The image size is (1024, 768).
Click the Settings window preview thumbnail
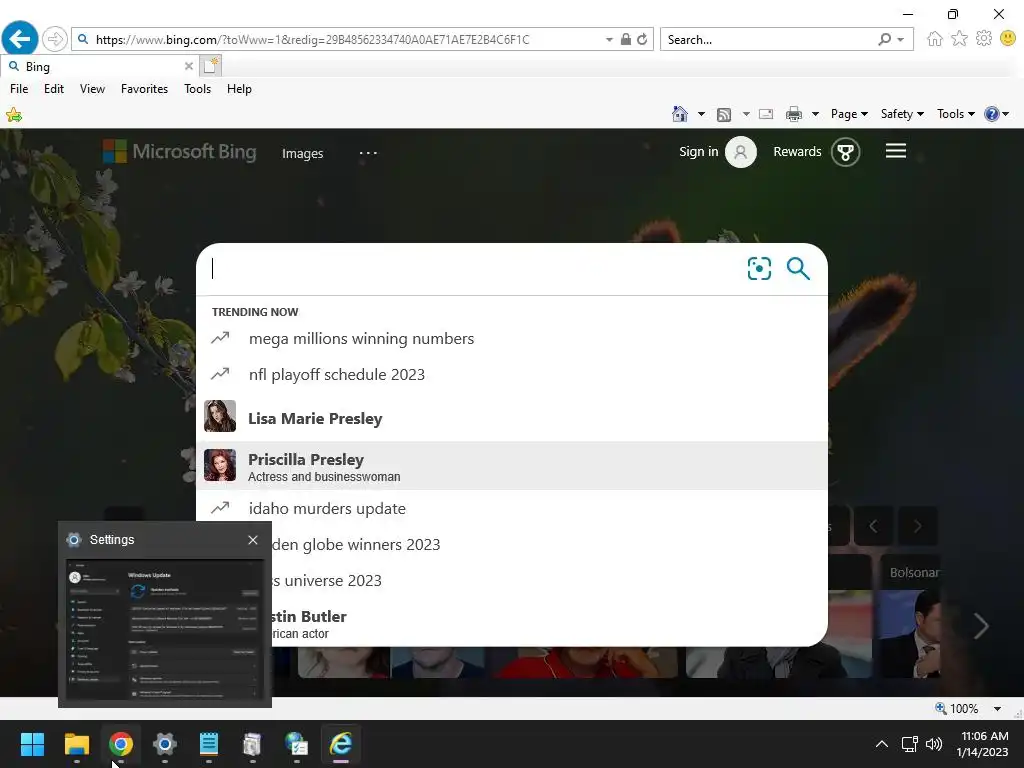(x=165, y=630)
